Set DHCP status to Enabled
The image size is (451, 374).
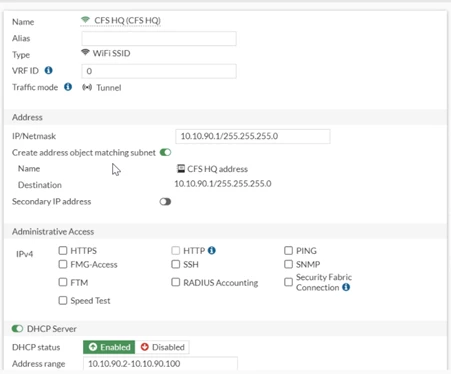click(x=109, y=347)
